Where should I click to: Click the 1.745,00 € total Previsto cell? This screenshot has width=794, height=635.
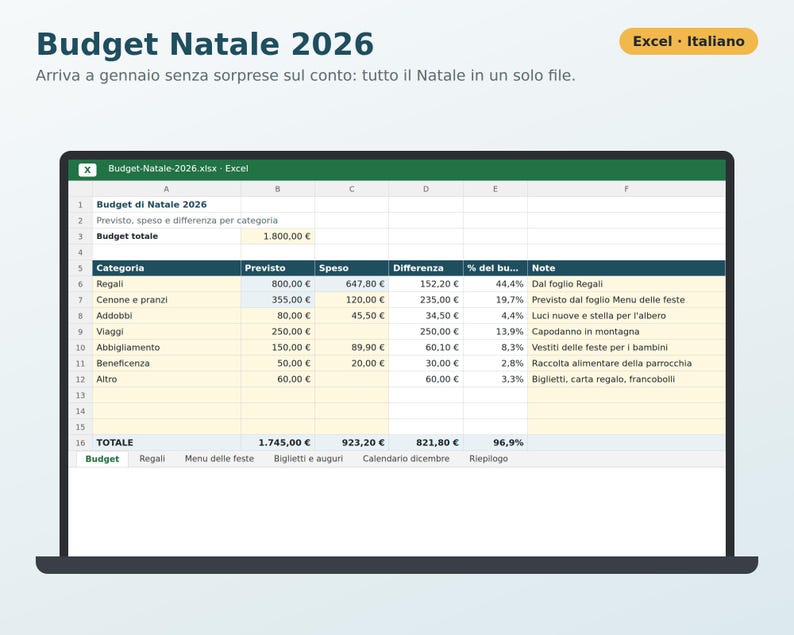(x=277, y=443)
